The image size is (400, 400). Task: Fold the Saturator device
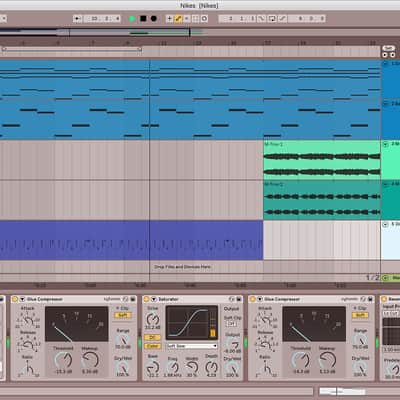[154, 299]
